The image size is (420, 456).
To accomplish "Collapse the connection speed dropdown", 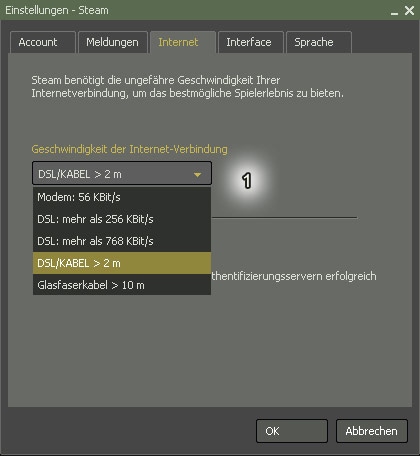I will (122, 173).
